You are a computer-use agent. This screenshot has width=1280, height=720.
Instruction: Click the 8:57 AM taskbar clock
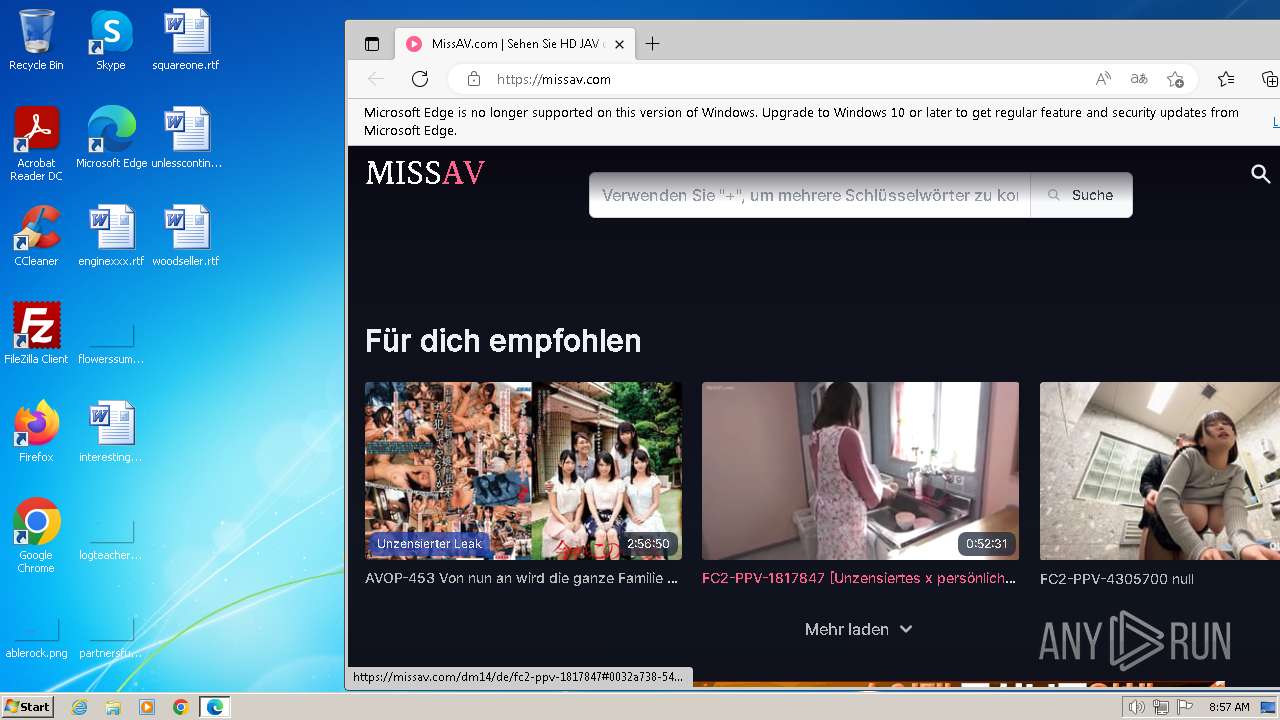click(1229, 707)
